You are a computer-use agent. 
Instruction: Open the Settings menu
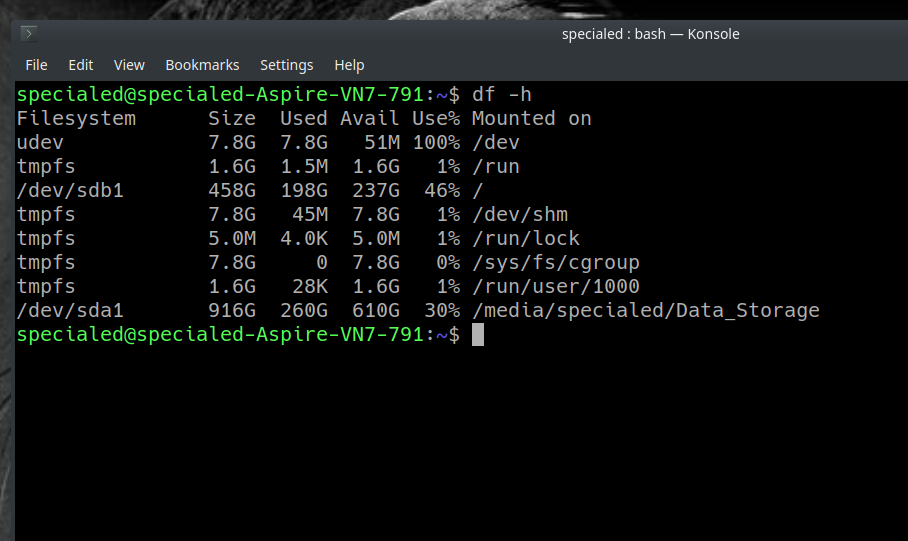pyautogui.click(x=286, y=65)
